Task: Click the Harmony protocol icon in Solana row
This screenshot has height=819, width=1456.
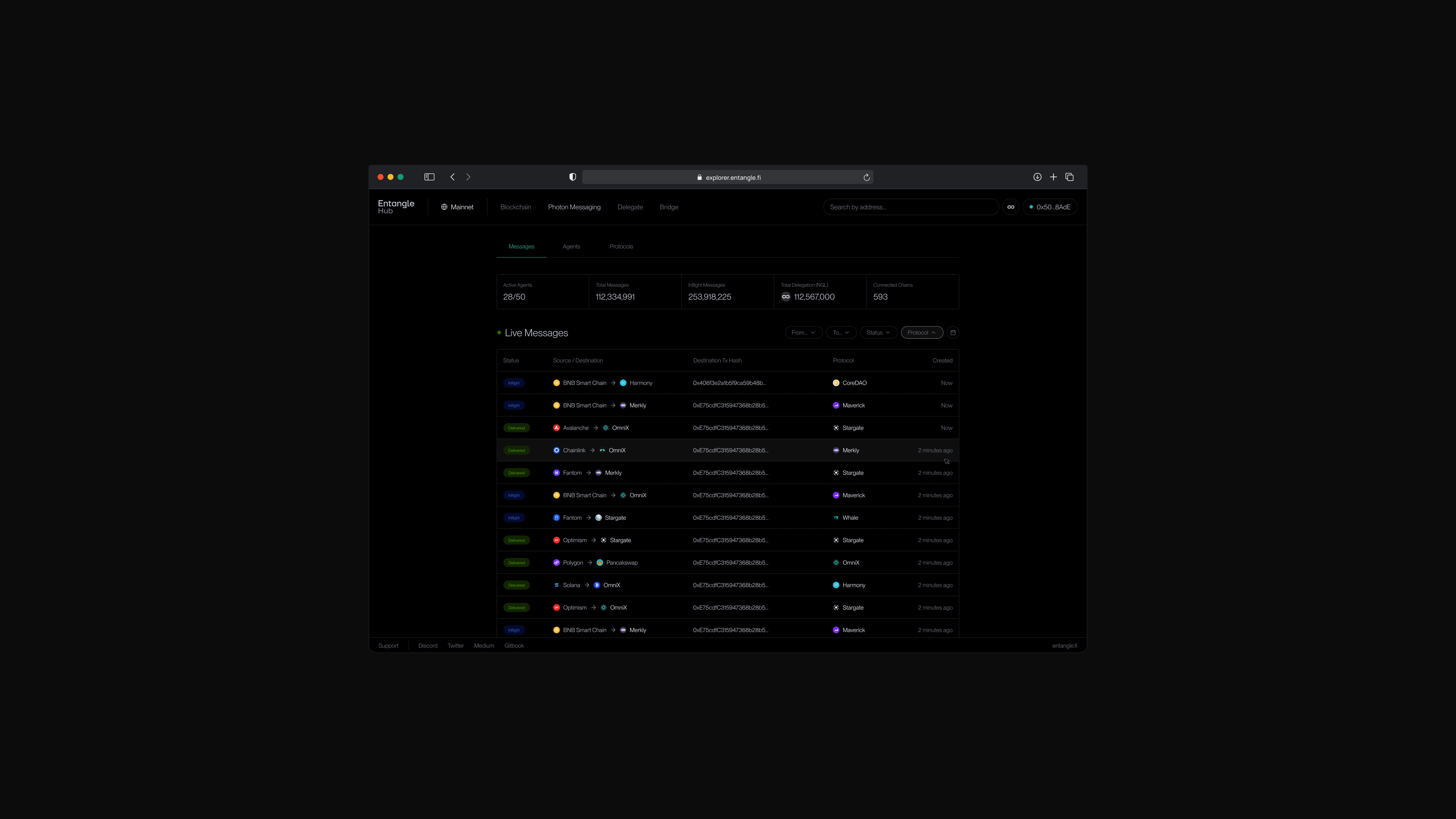Action: pos(836,585)
